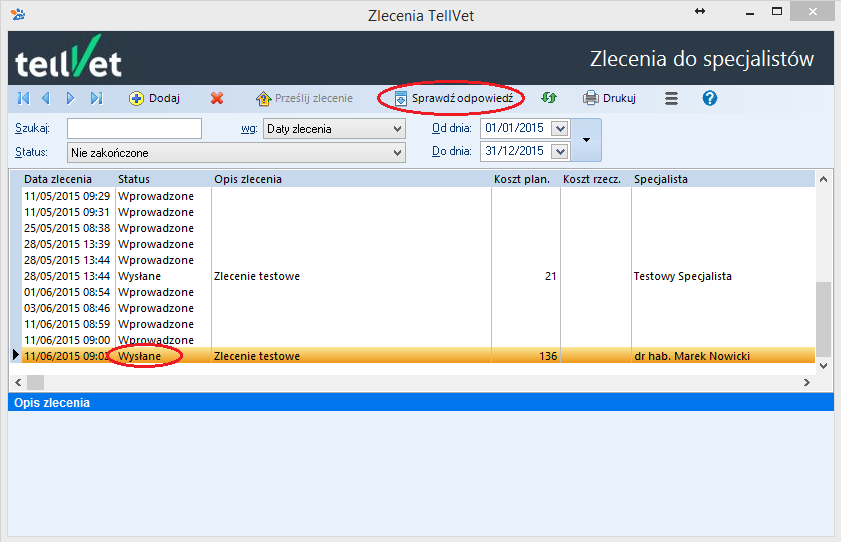Click the app icon in title bar
This screenshot has height=542, width=841.
(x=18, y=14)
